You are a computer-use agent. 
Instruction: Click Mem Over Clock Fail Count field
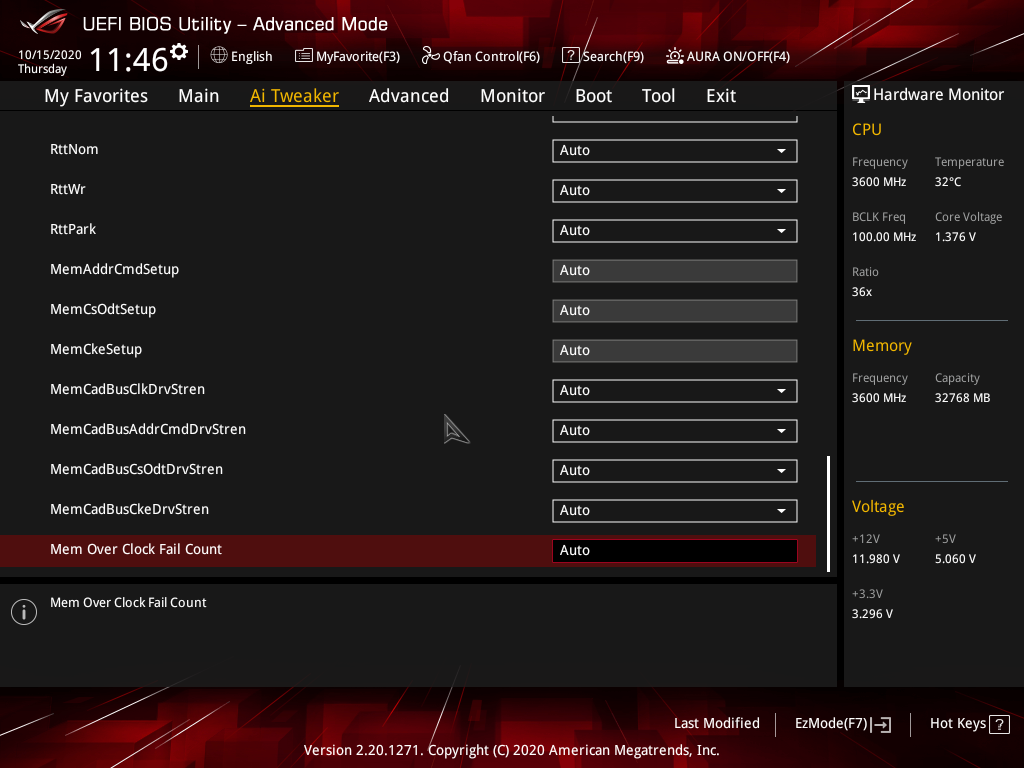point(675,551)
